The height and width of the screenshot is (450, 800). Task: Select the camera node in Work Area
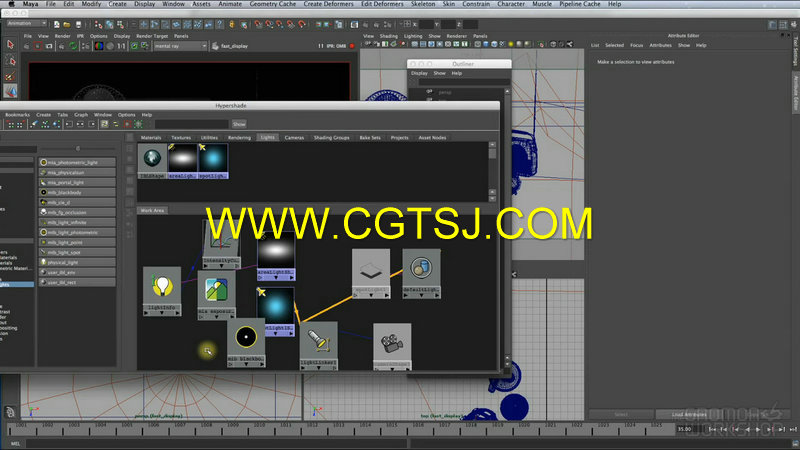click(x=392, y=346)
